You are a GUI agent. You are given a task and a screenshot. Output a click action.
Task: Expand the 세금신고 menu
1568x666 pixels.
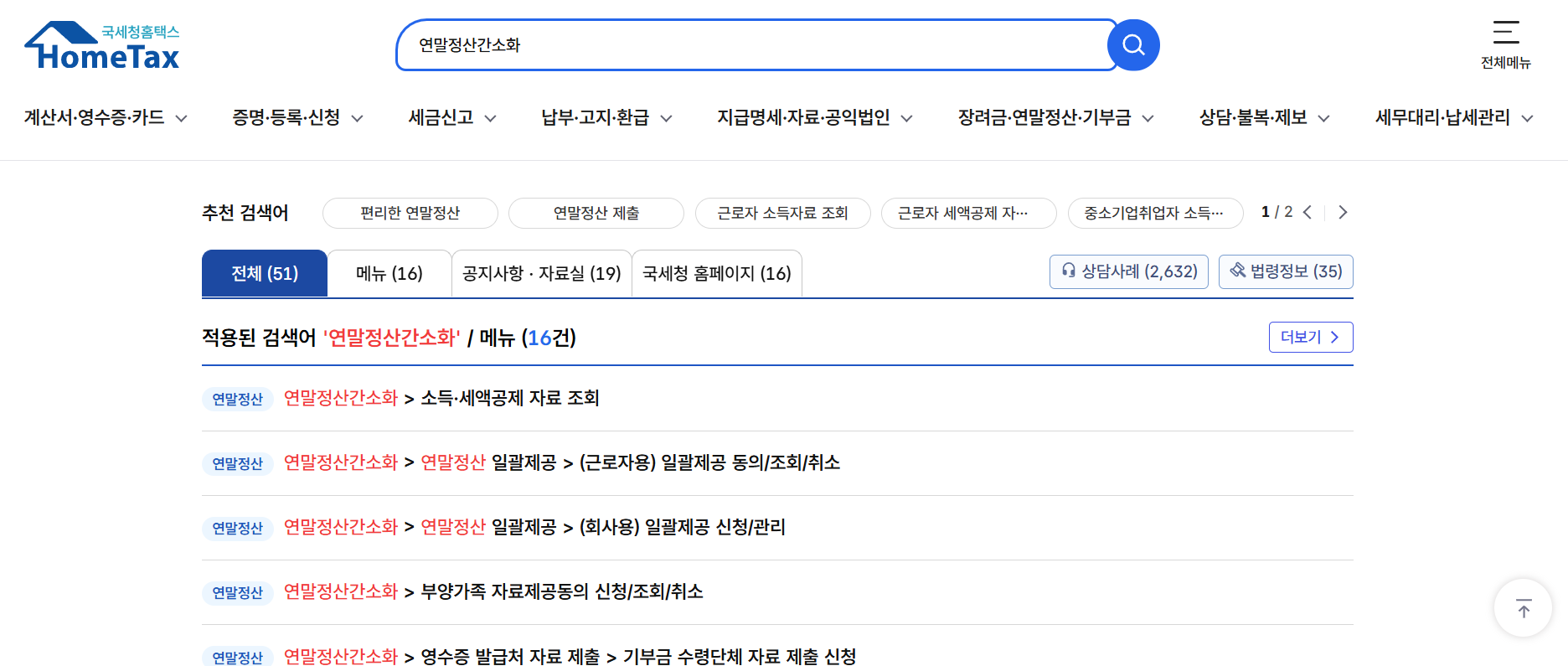pos(452,118)
